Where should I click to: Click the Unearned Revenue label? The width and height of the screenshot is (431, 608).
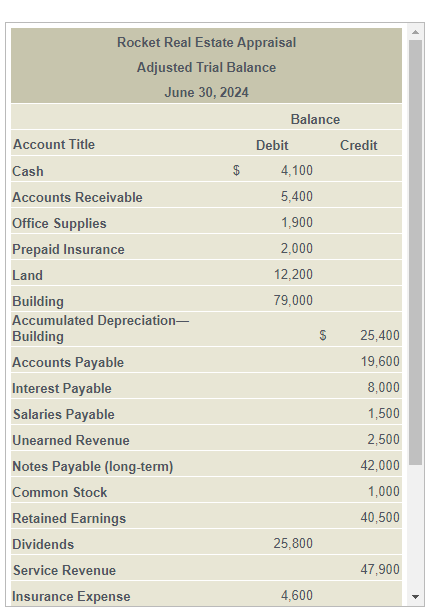(71, 440)
